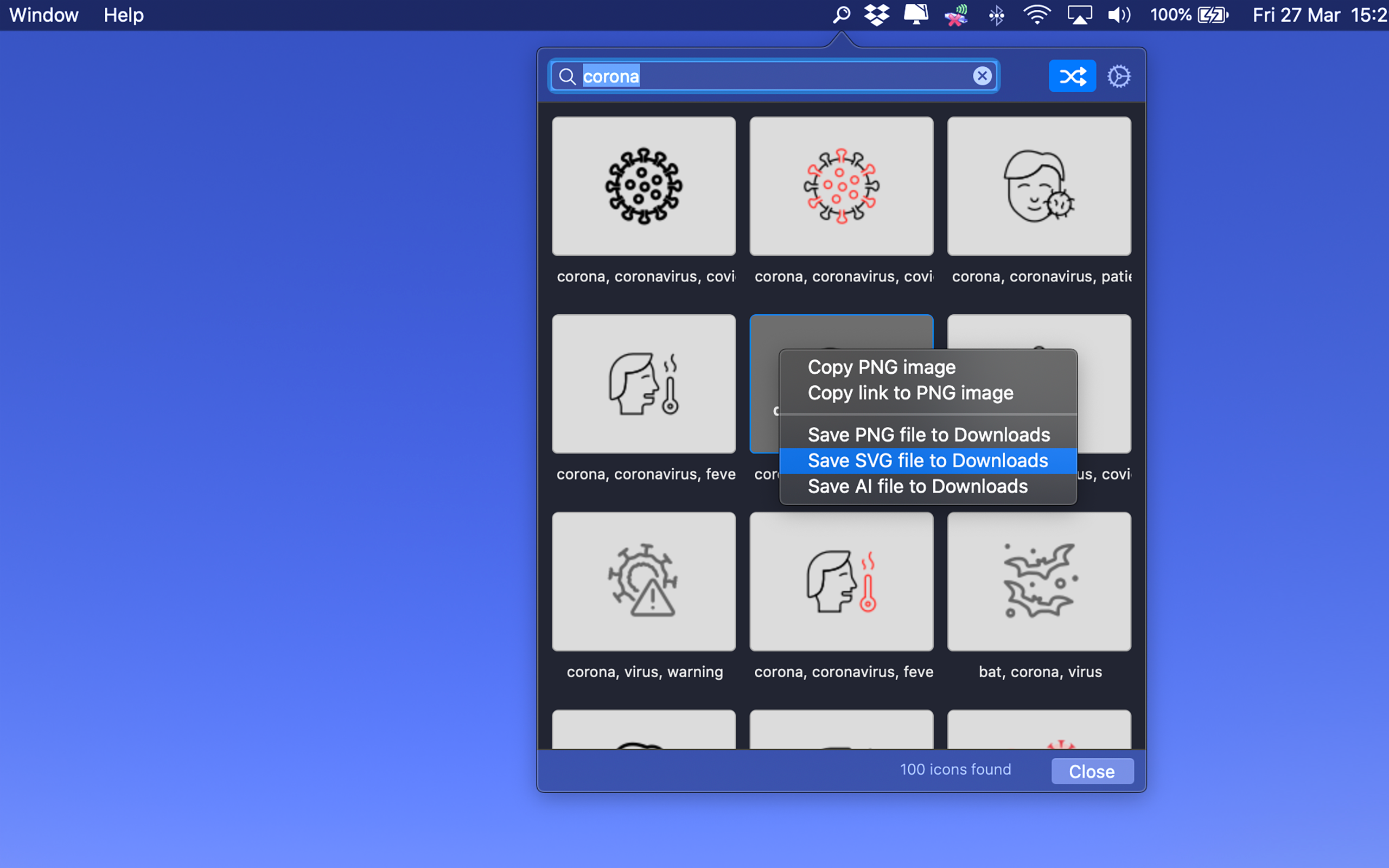Click the shuffle random icons button
1389x868 pixels.
(1072, 76)
